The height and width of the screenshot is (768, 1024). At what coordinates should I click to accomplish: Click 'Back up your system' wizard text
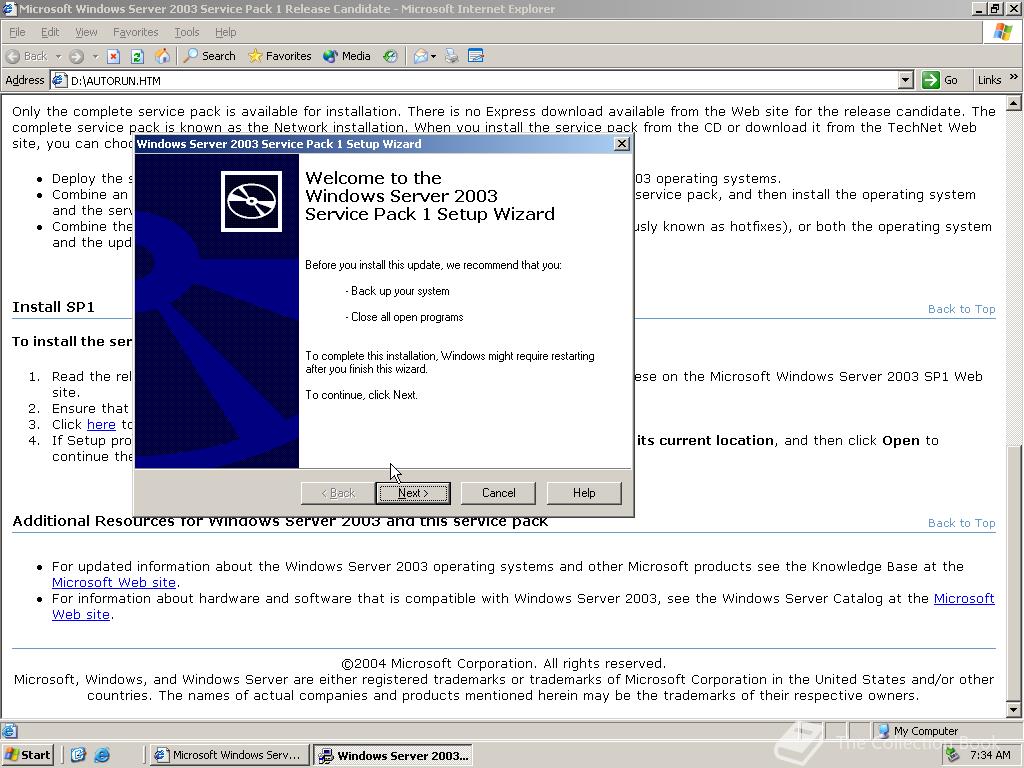click(400, 291)
